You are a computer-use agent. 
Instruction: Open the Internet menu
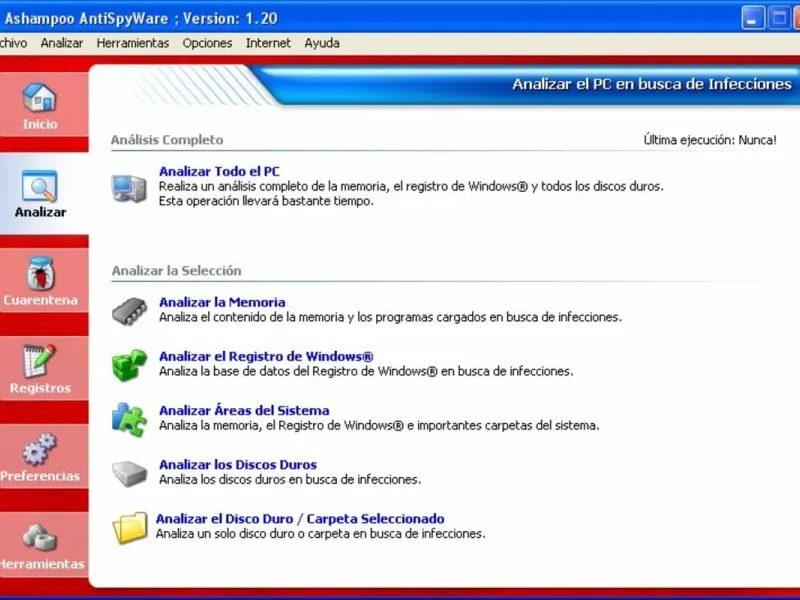(x=268, y=43)
